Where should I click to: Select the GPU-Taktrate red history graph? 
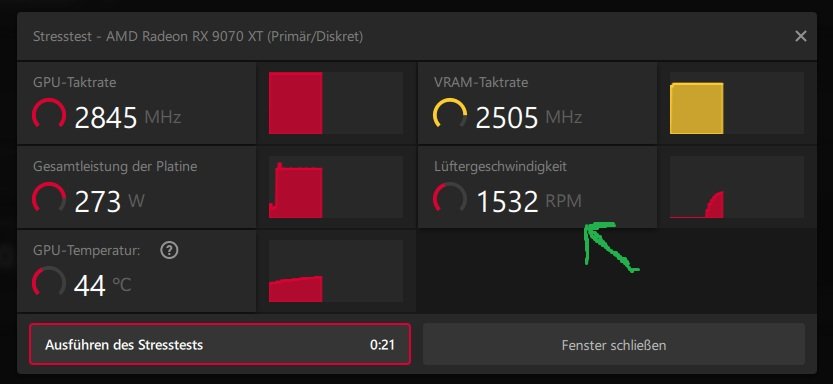tap(336, 103)
